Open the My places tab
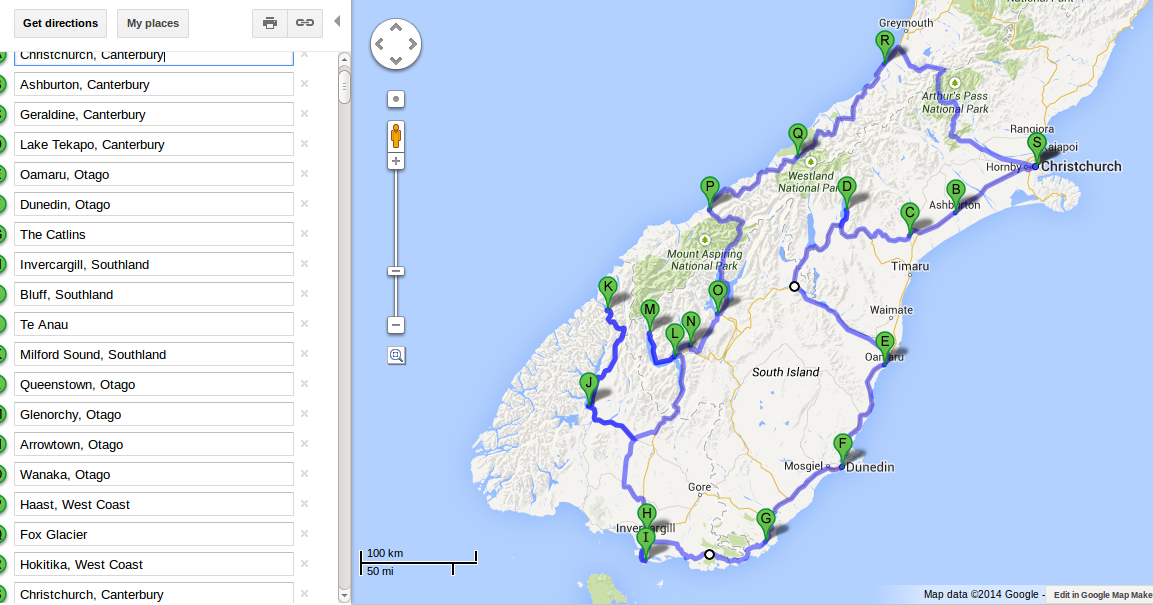 (x=153, y=23)
